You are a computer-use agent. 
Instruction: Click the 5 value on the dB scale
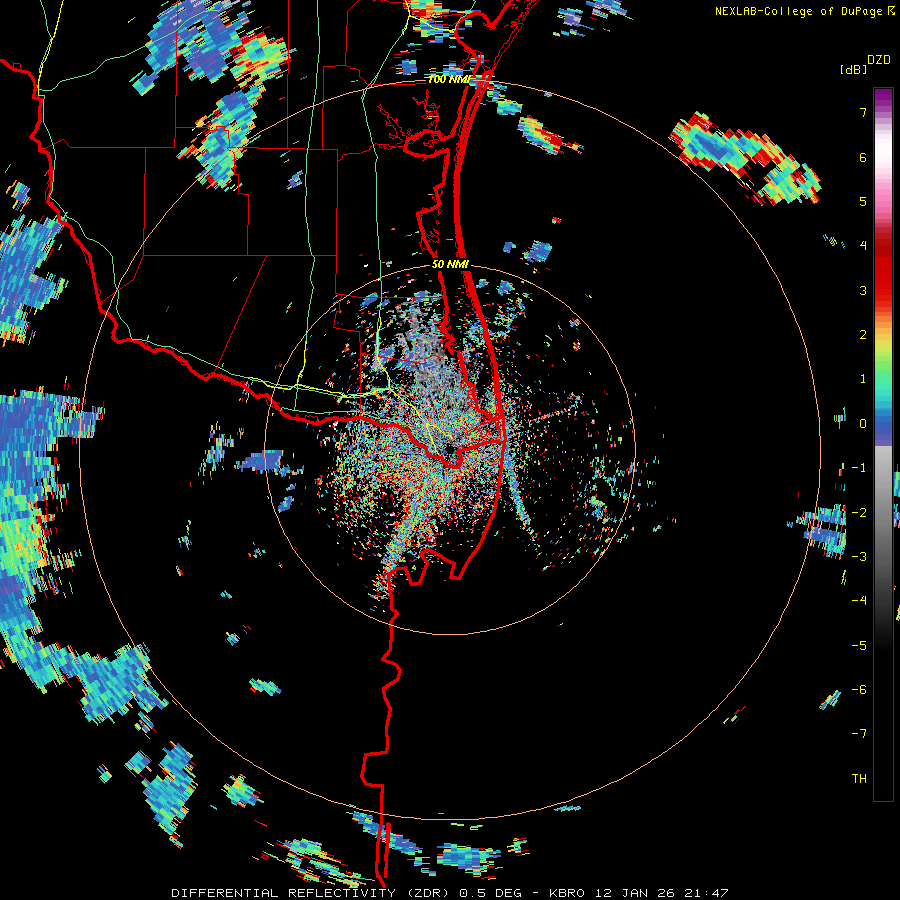(863, 201)
